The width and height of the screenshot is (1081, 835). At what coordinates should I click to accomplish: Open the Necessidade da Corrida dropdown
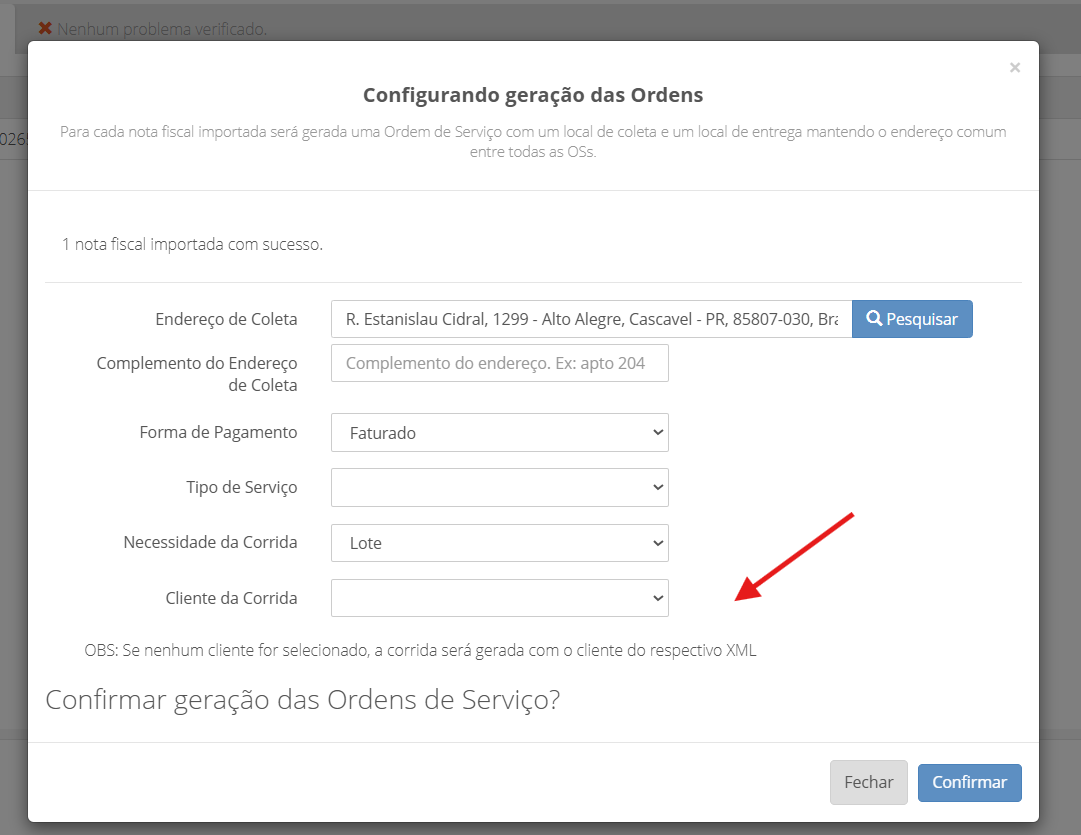coord(500,543)
